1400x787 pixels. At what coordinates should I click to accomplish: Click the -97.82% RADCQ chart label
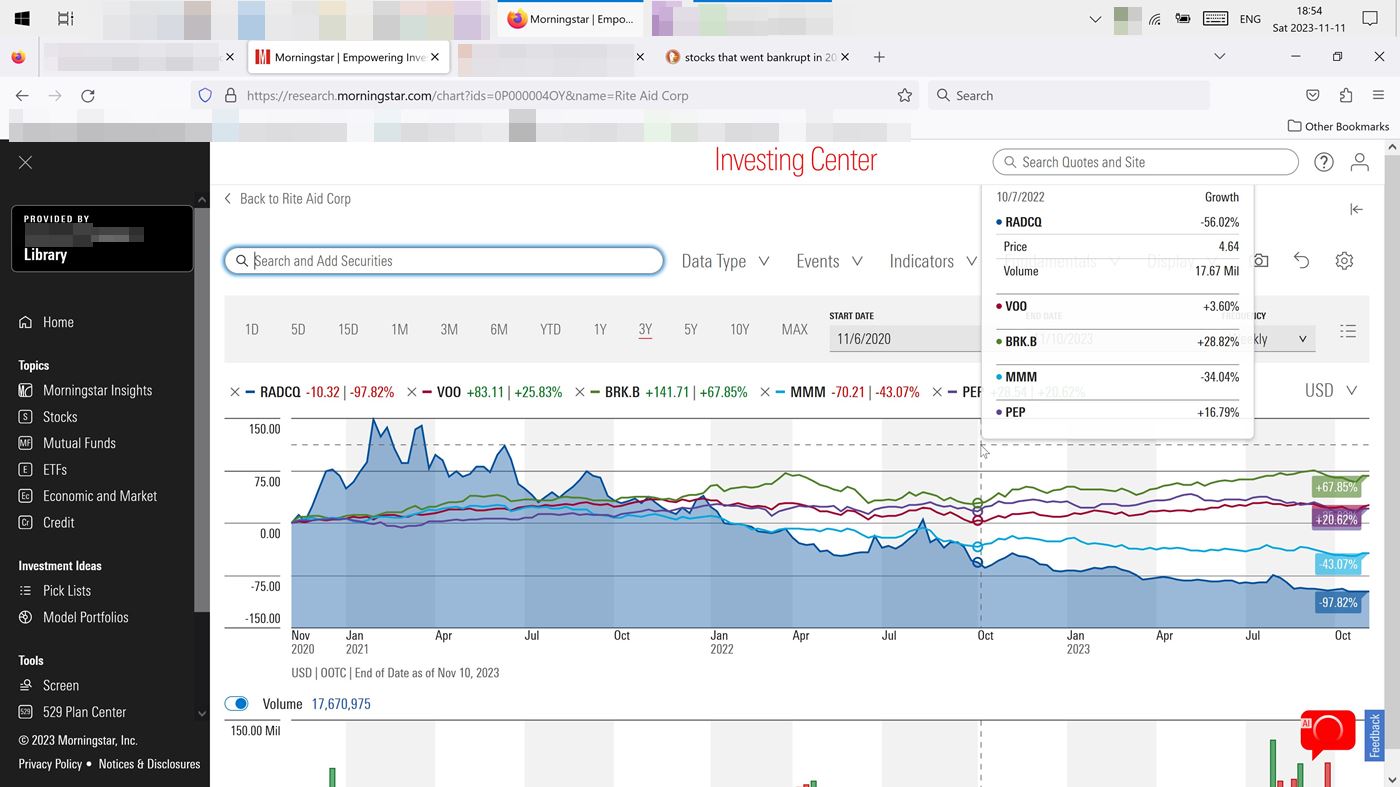pos(1338,602)
